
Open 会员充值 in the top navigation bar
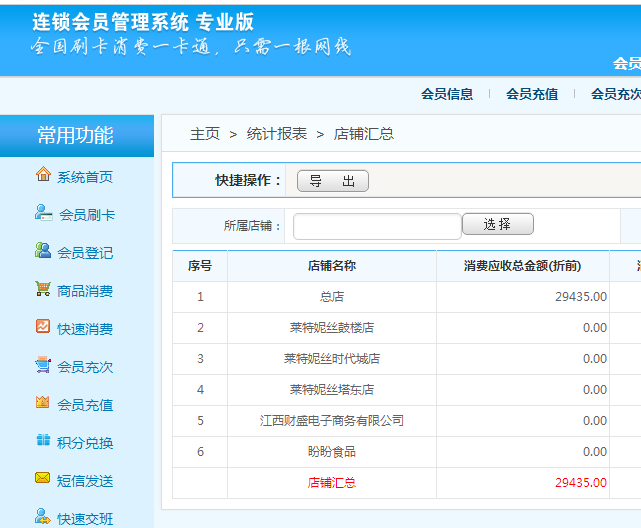click(532, 94)
